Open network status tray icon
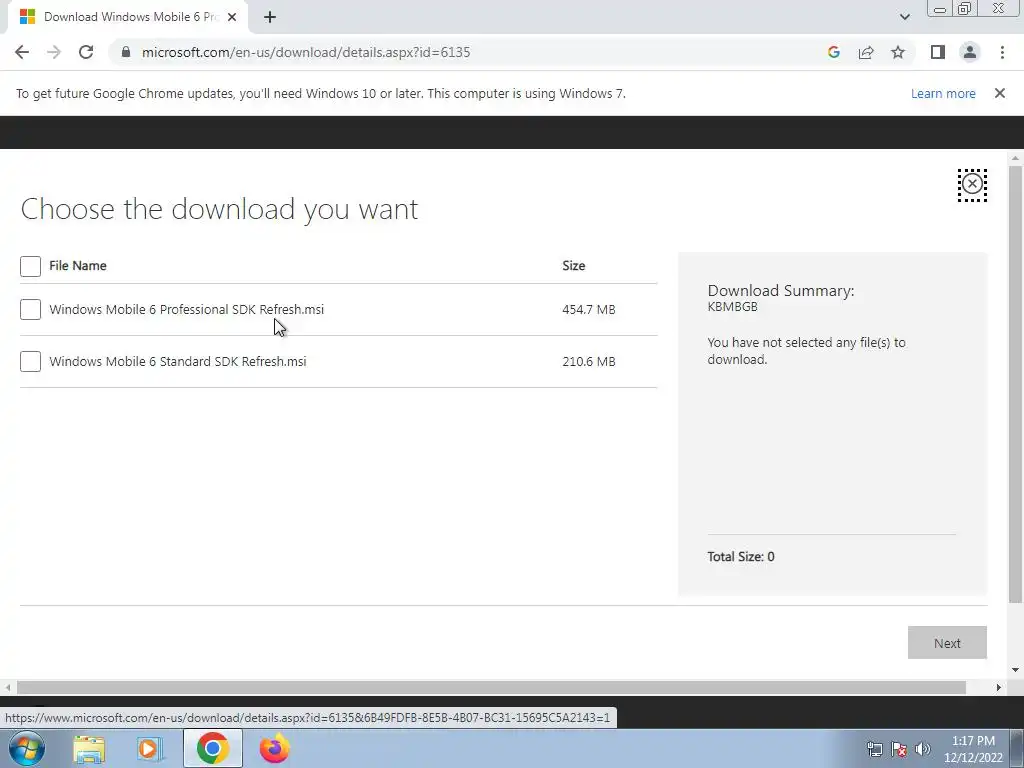 tap(874, 749)
